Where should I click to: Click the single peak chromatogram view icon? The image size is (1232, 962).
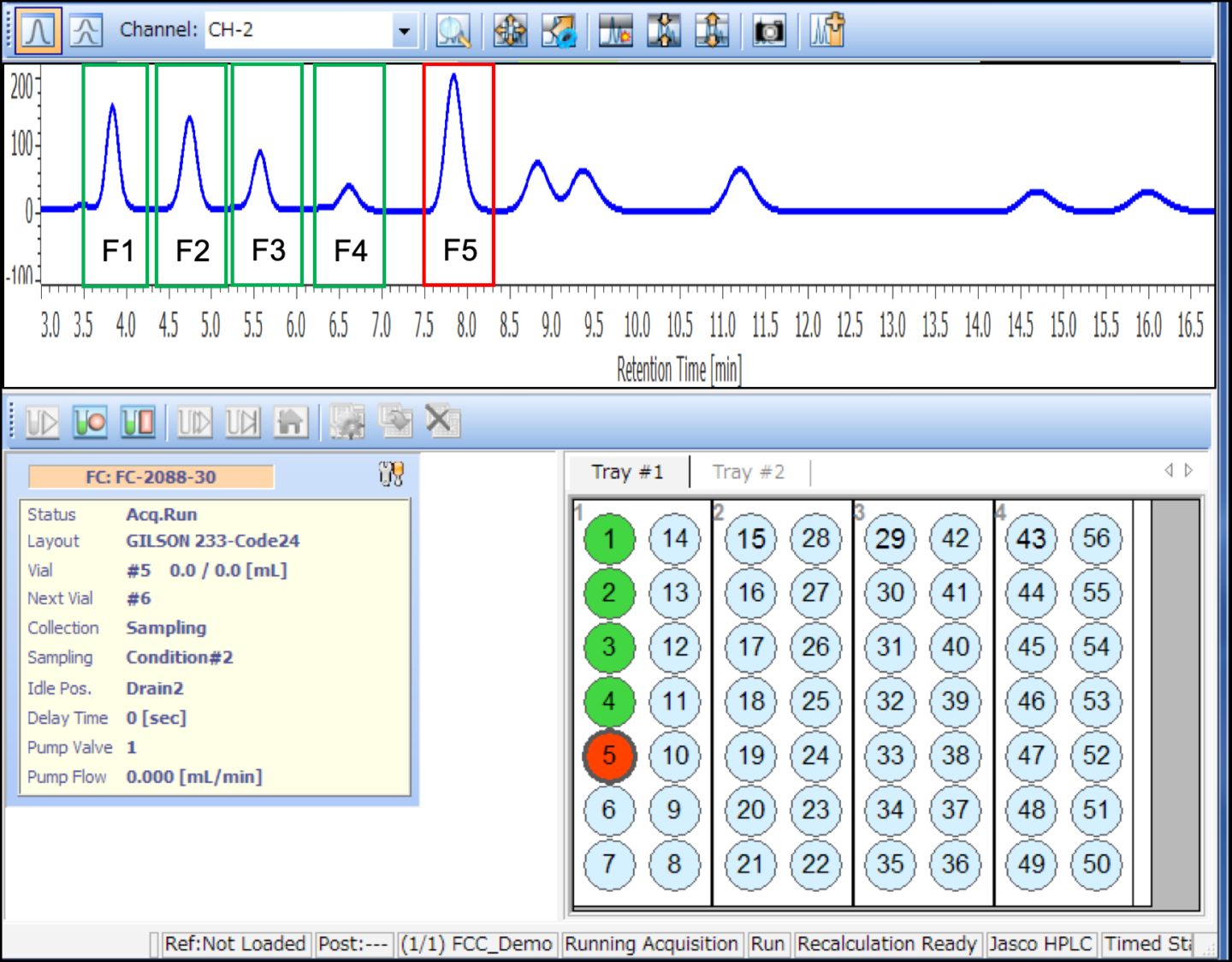(38, 31)
